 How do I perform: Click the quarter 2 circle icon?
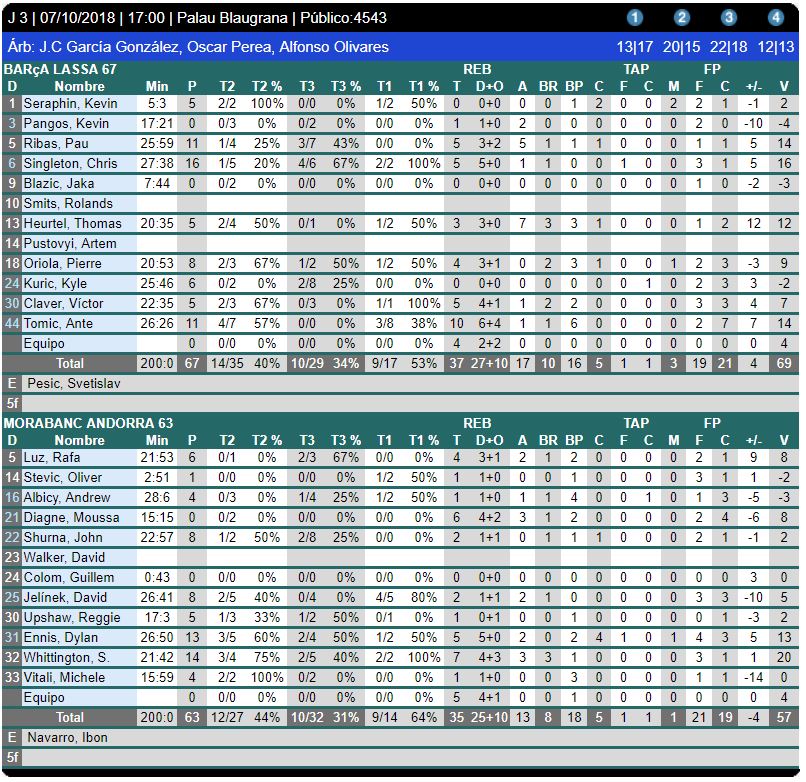(x=682, y=18)
